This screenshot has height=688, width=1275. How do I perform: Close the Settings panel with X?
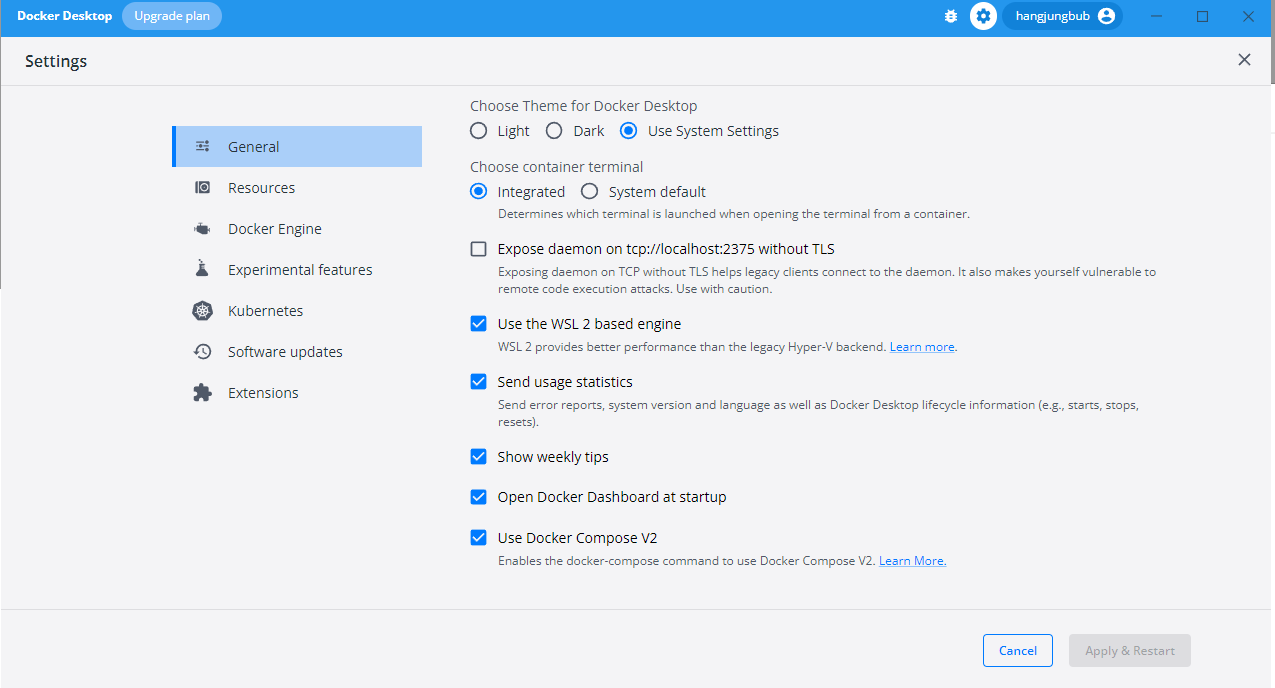tap(1244, 60)
